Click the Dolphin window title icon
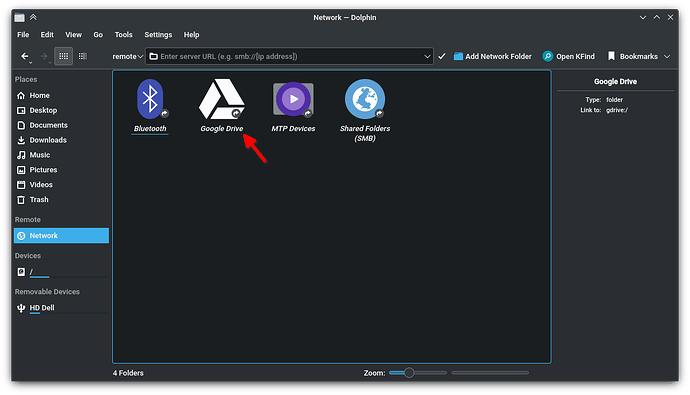Screen dimensions: 690x395 [19, 18]
